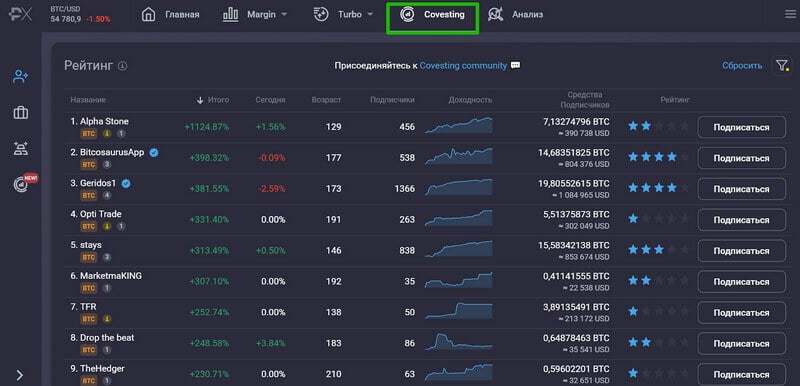Screen dimensions: 800x386
Task: Click the verified badge next to Geridos1
Action: pos(126,183)
